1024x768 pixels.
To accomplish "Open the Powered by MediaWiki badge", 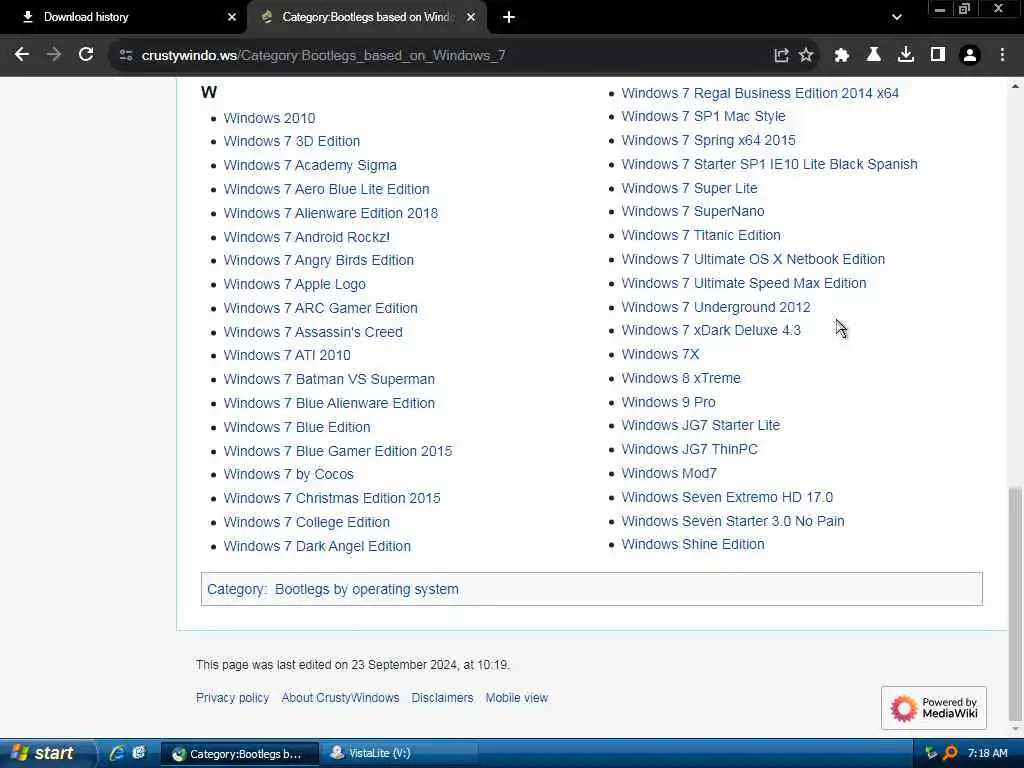I will pyautogui.click(x=934, y=708).
